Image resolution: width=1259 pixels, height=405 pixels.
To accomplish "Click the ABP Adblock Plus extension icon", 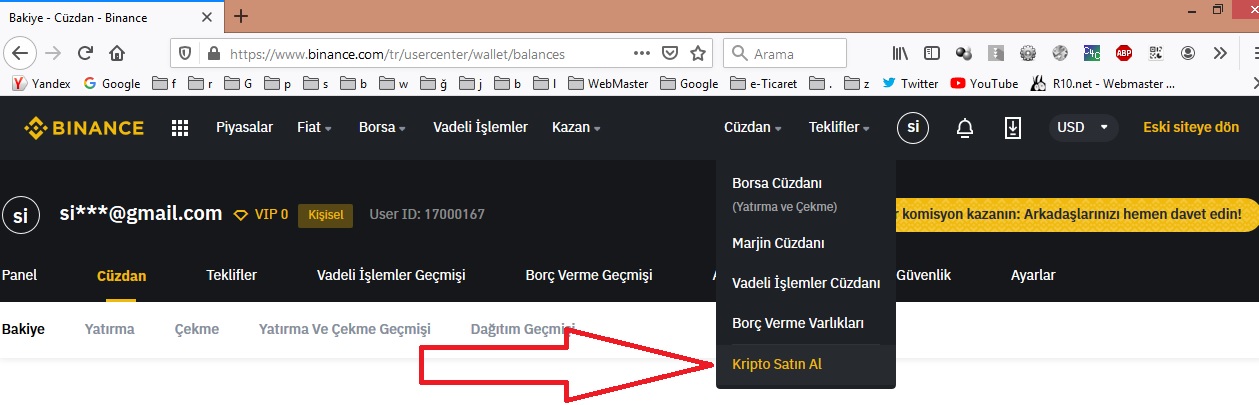I will pos(1124,53).
